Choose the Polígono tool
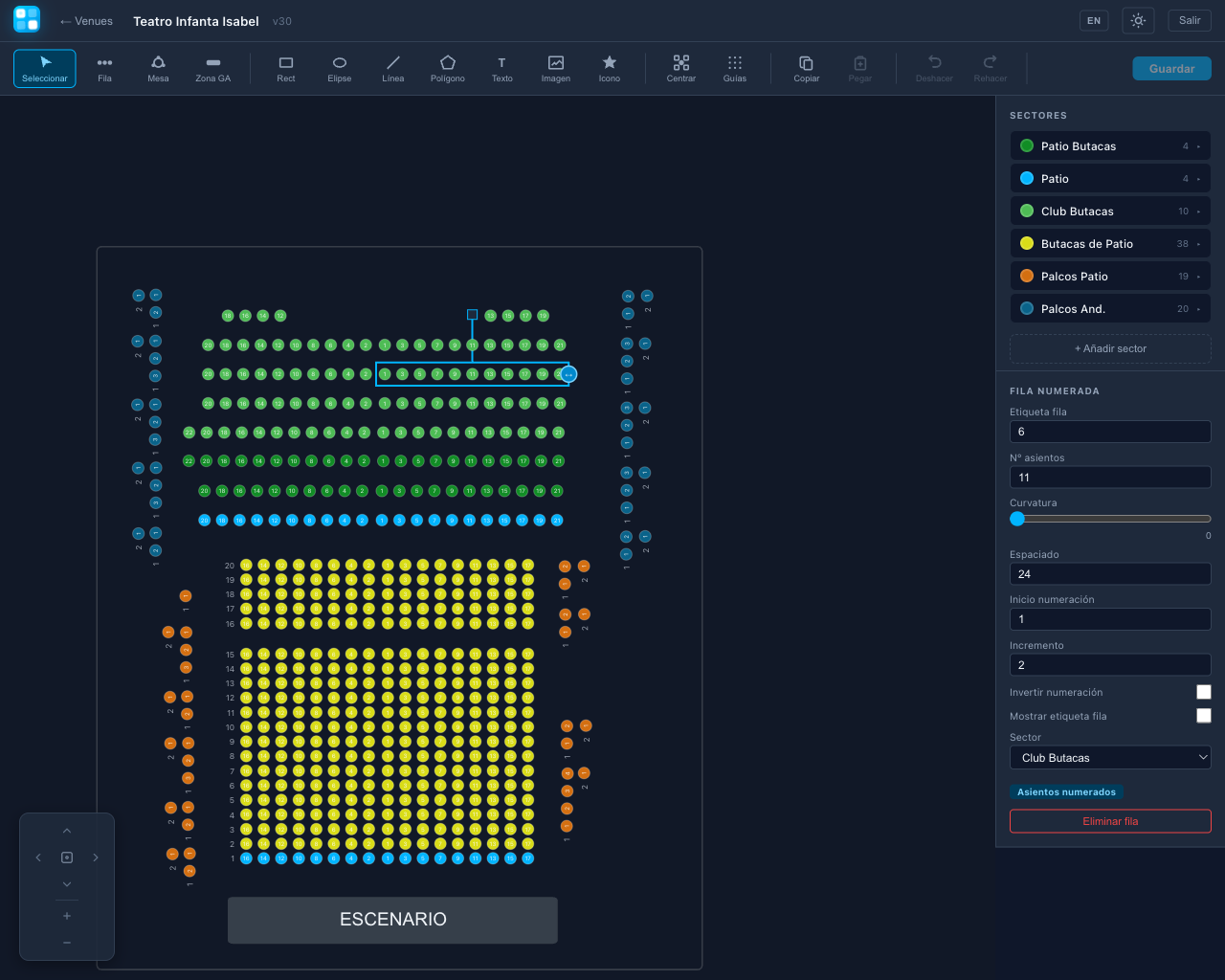Viewport: 1225px width, 980px height. [x=447, y=68]
